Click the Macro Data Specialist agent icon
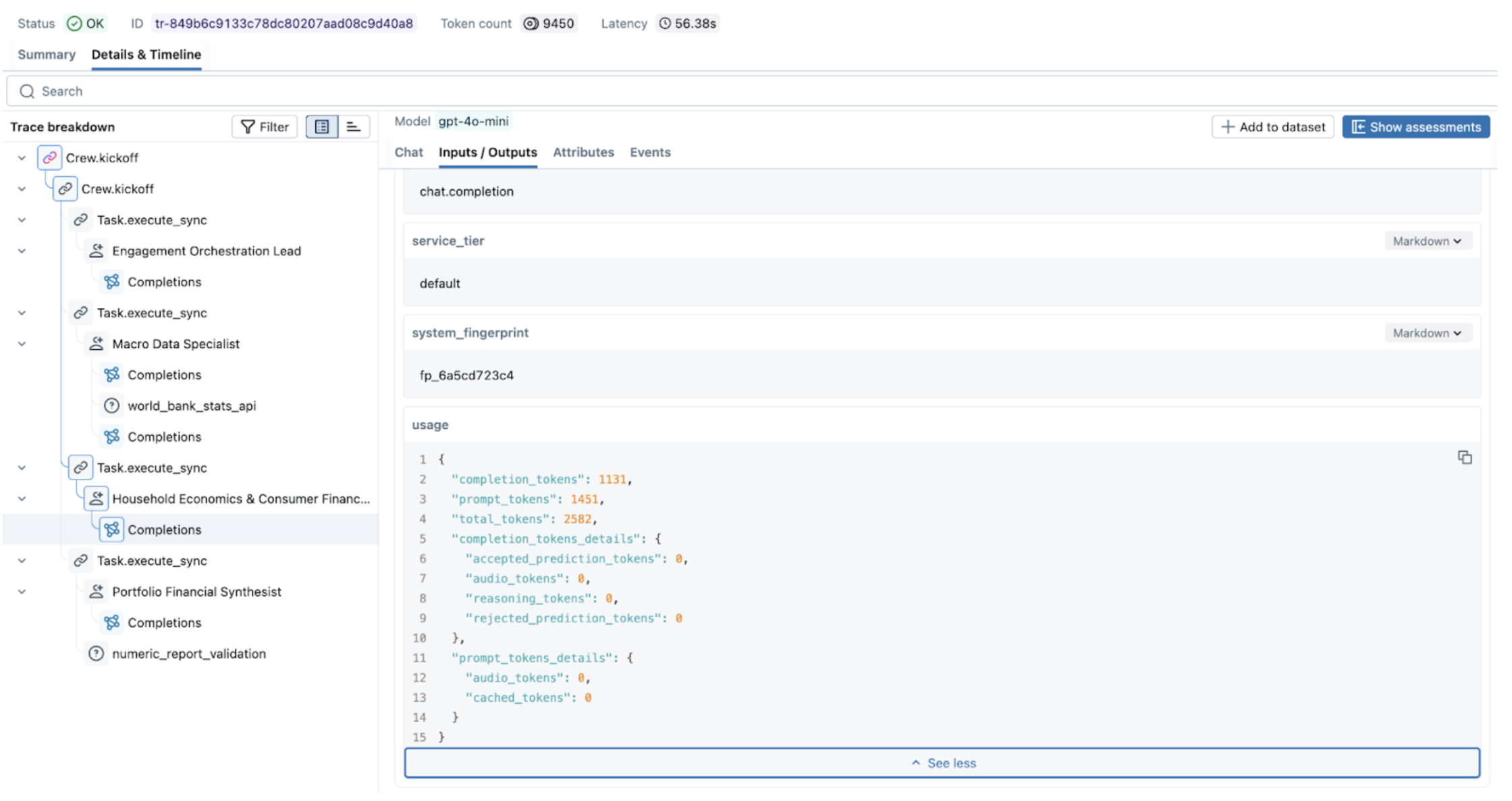Image resolution: width=1512 pixels, height=801 pixels. [x=96, y=344]
